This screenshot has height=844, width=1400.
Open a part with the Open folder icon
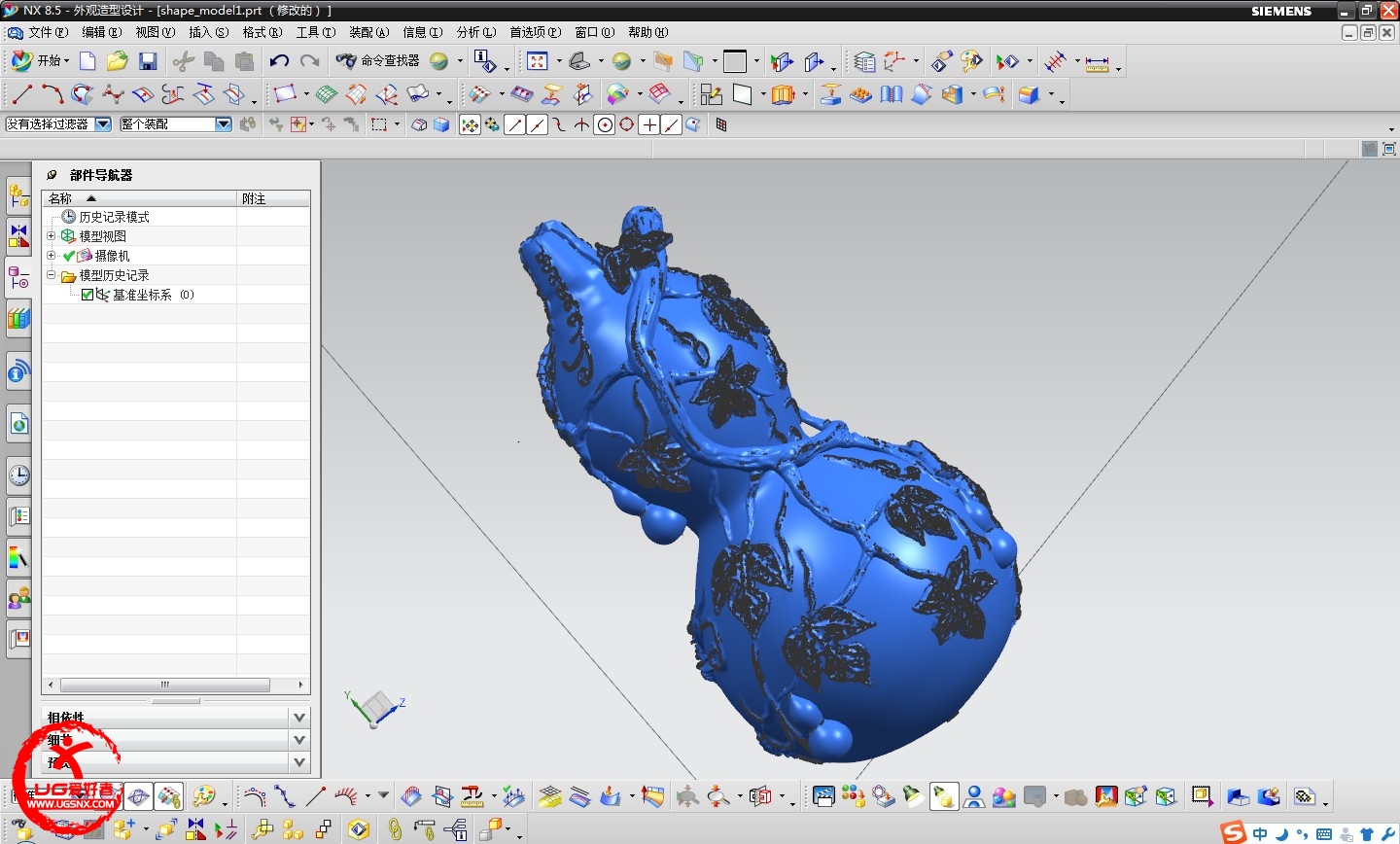[x=118, y=61]
